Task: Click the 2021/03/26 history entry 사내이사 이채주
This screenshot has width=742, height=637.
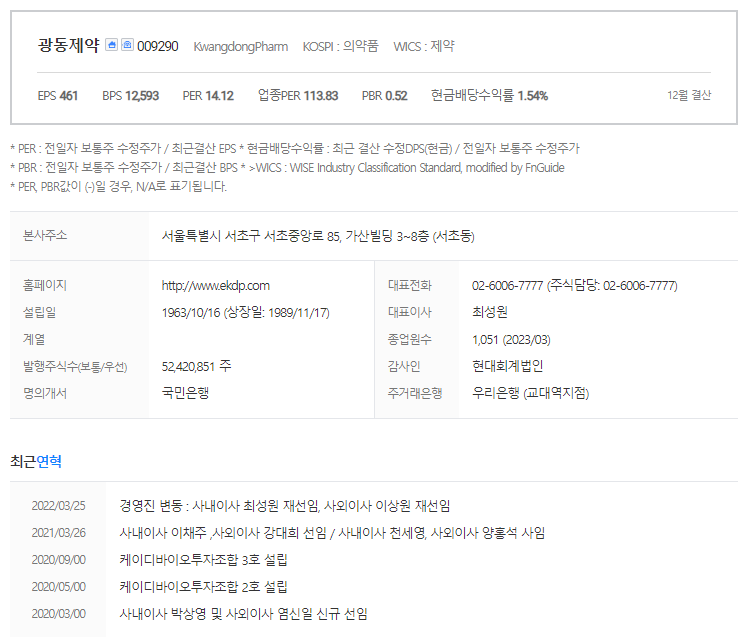Action: 332,533
